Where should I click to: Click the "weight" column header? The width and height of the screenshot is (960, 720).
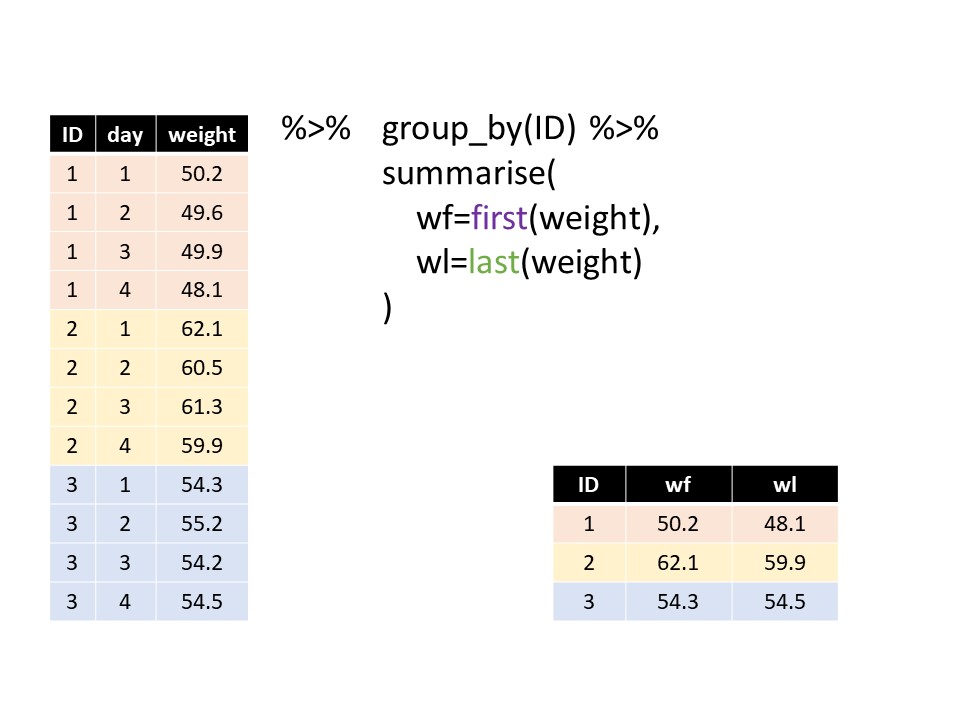tap(202, 135)
